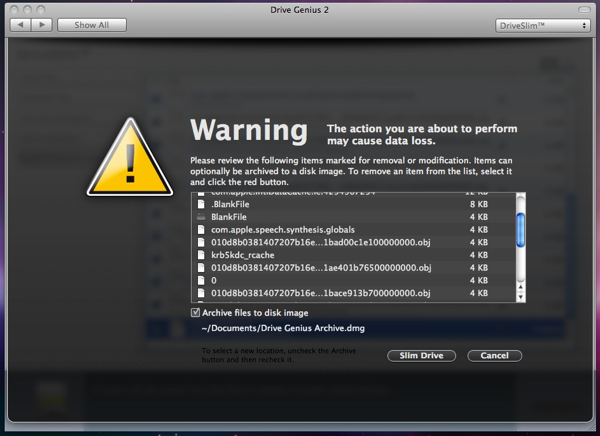600x436 pixels.
Task: Click the krb5kdc_rcache file icon
Action: 201,255
